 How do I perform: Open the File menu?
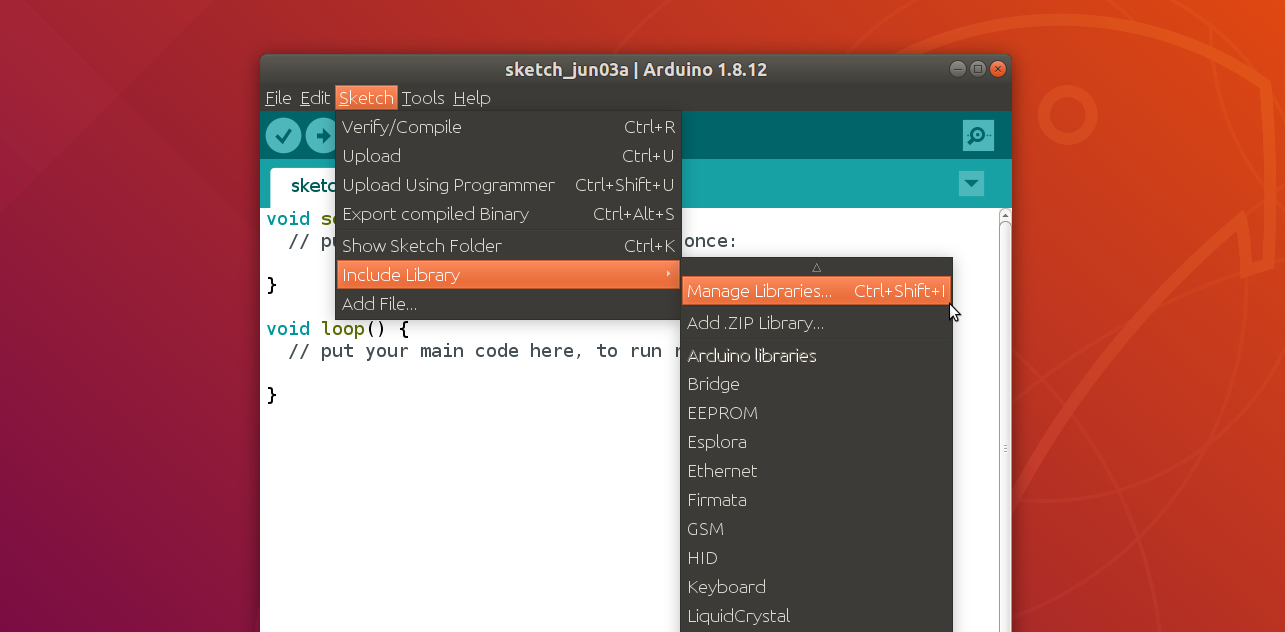(x=278, y=98)
